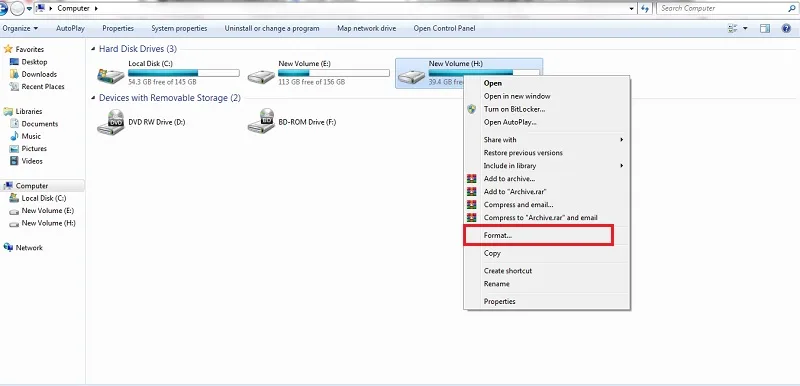Select Turn on BitLocker... menu entry

pos(514,109)
